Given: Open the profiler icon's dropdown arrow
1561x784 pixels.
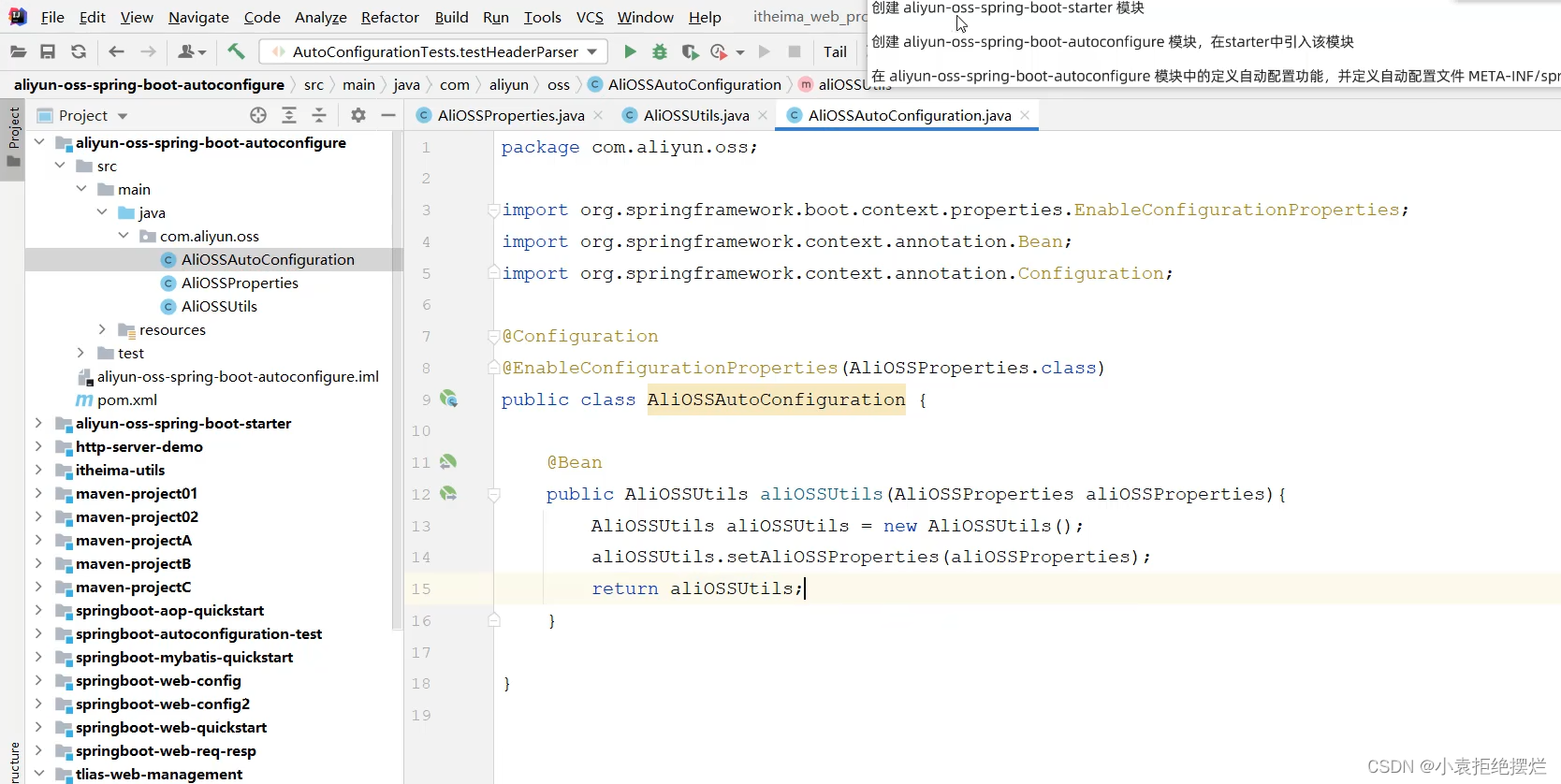Looking at the screenshot, I should coord(740,52).
